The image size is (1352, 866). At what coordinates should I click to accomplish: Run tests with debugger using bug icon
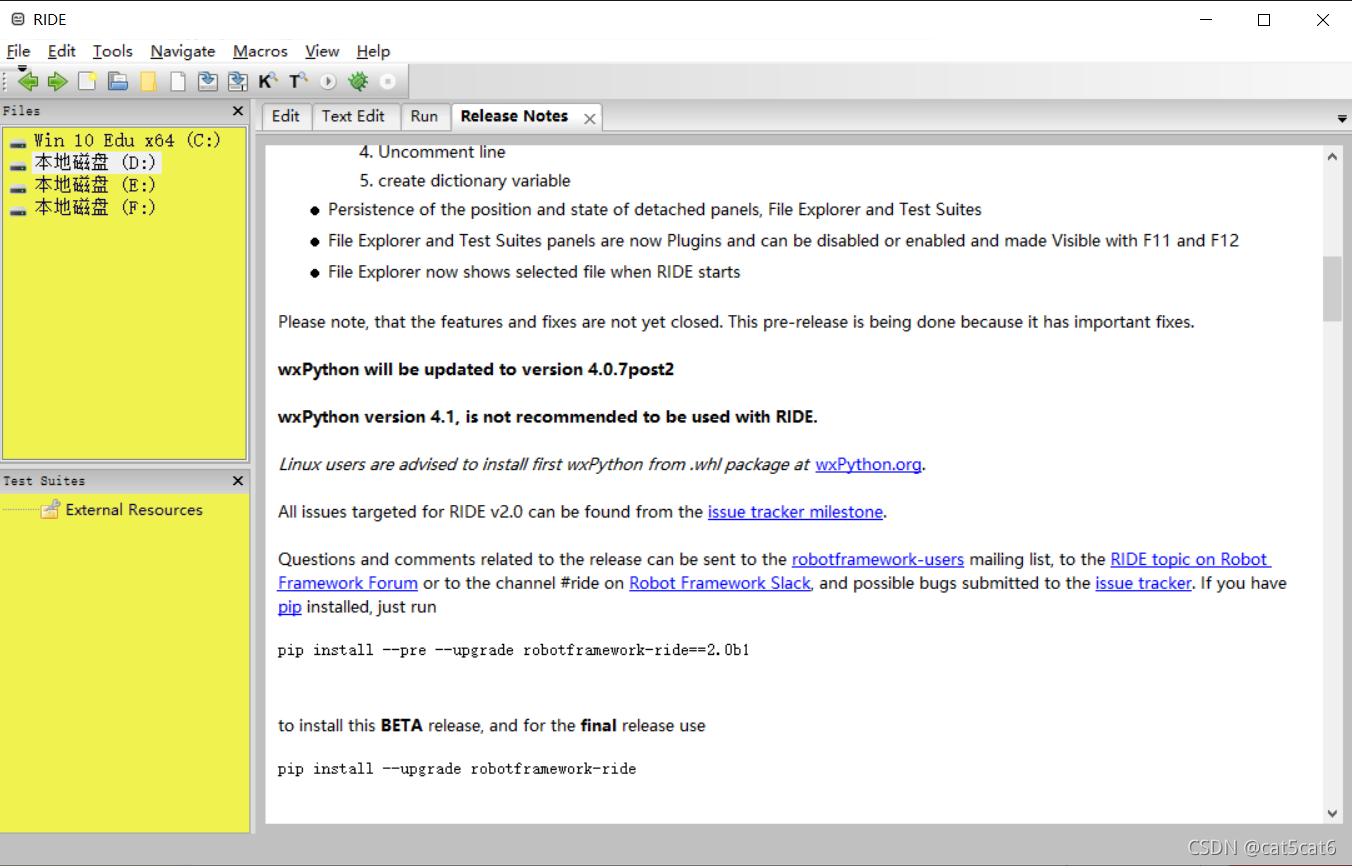(357, 80)
